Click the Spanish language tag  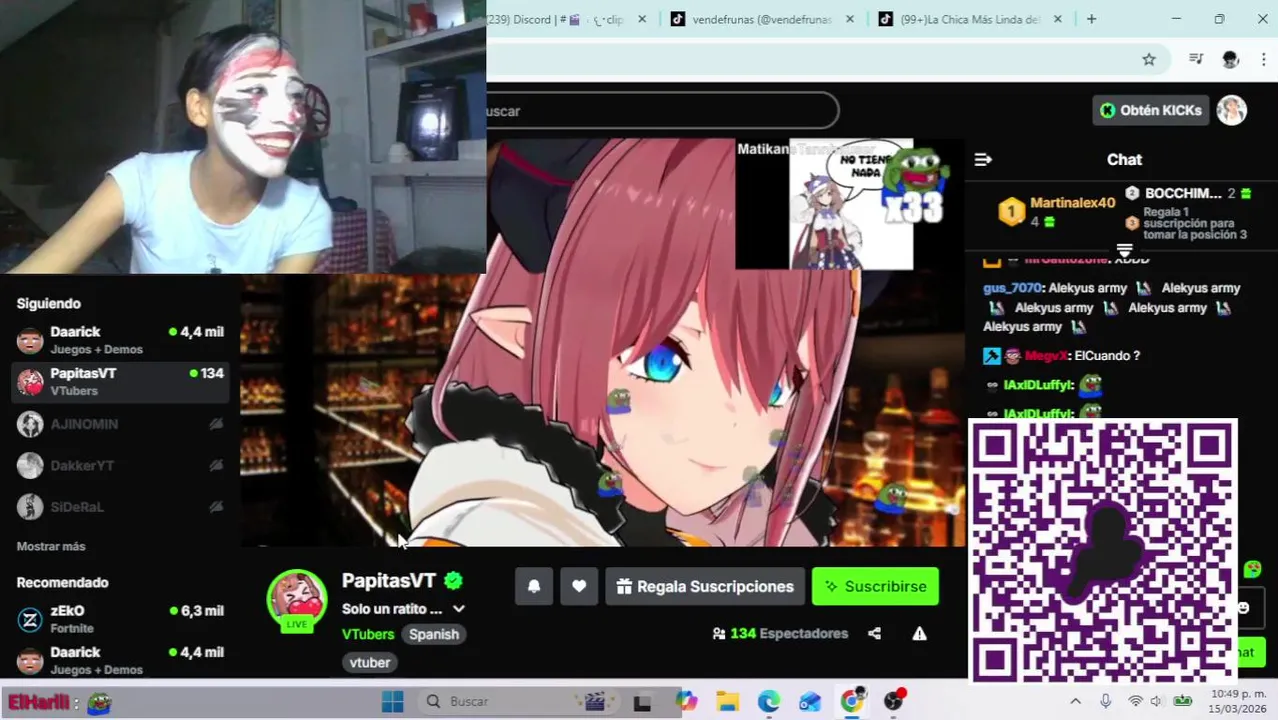(434, 634)
